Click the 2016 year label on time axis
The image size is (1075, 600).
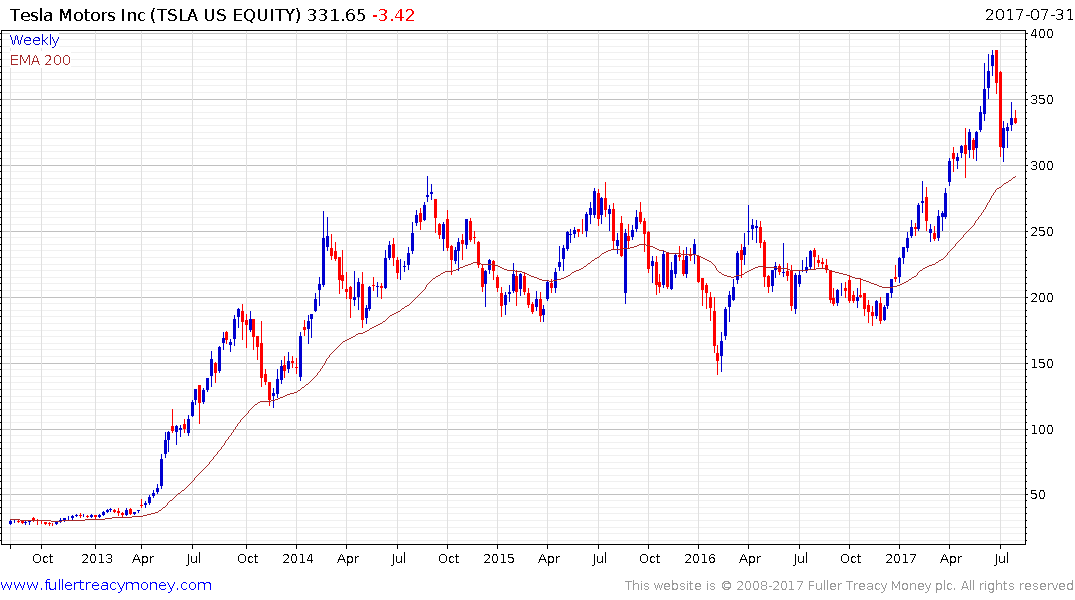click(700, 558)
